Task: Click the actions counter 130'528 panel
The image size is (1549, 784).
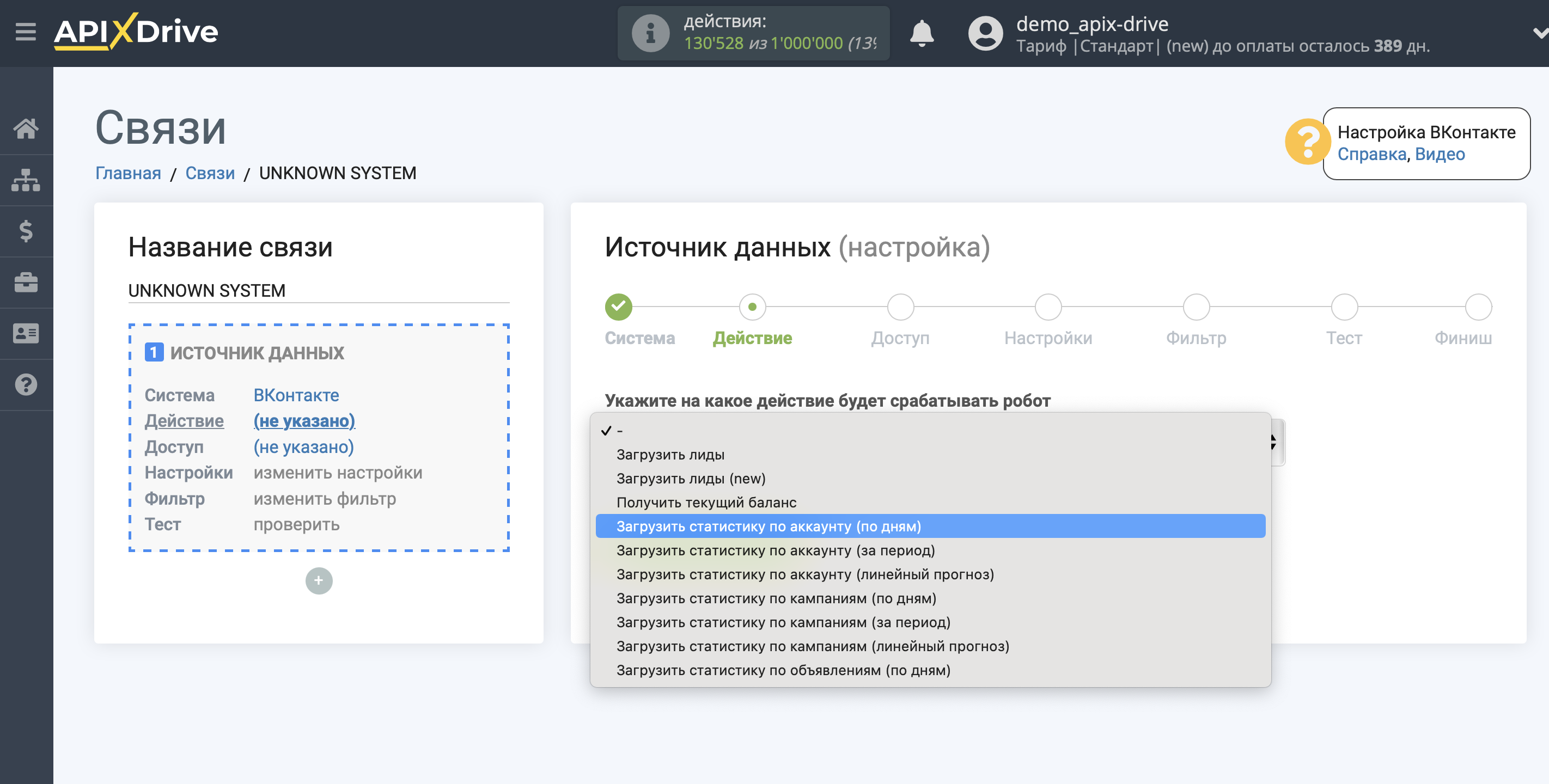Action: pos(753,33)
